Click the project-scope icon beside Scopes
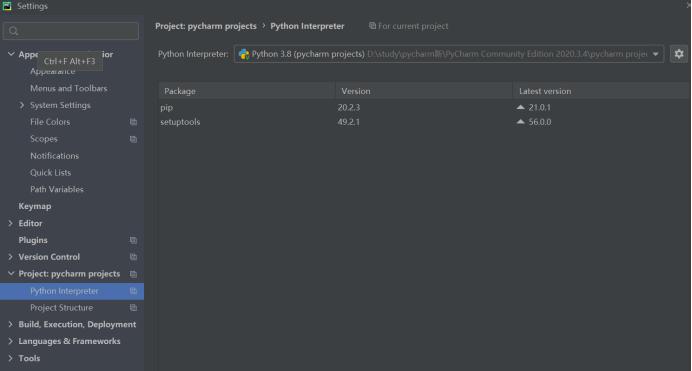The height and width of the screenshot is (371, 692). (133, 139)
